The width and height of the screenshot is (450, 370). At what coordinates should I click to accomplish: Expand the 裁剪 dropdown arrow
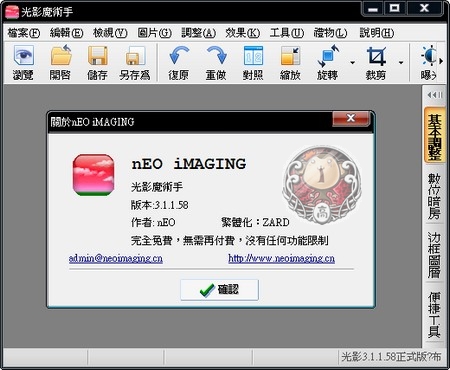pos(401,62)
